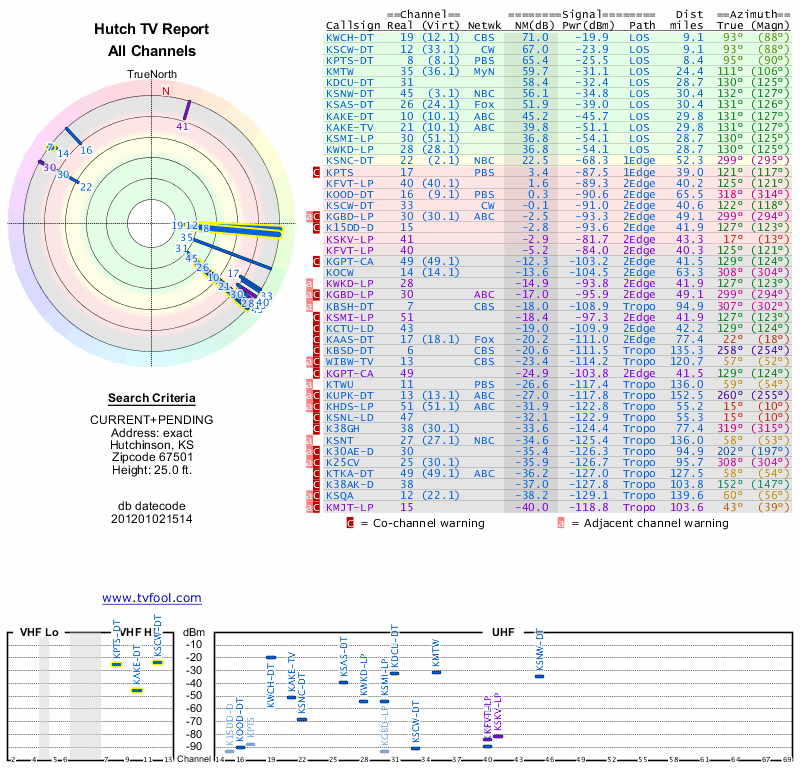The image size is (800, 768).
Task: Select KAKE-TV callsign row
Action: [349, 128]
